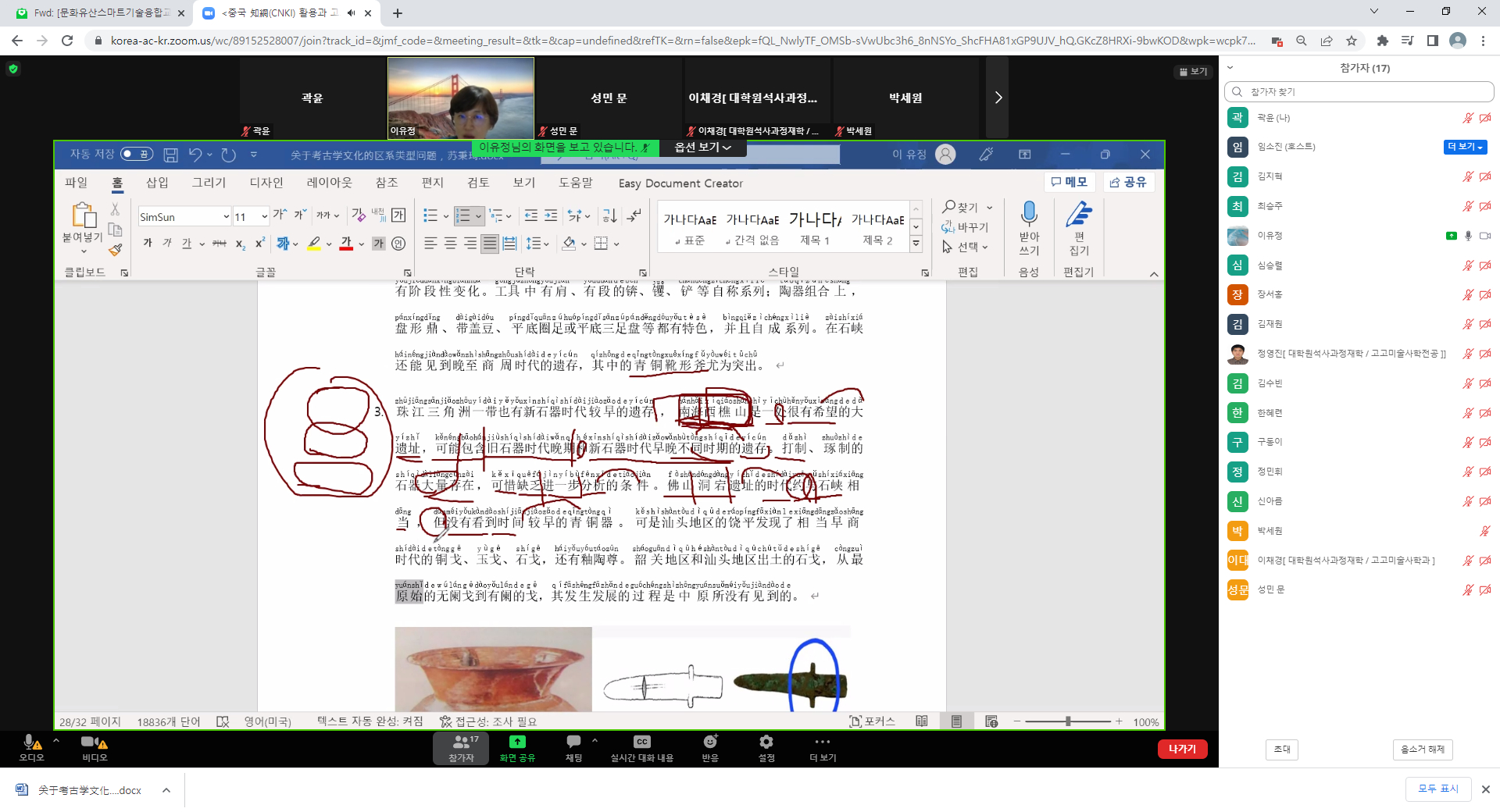This screenshot has height=812, width=1500.
Task: Click the red 나가기 leave button
Action: [1182, 749]
